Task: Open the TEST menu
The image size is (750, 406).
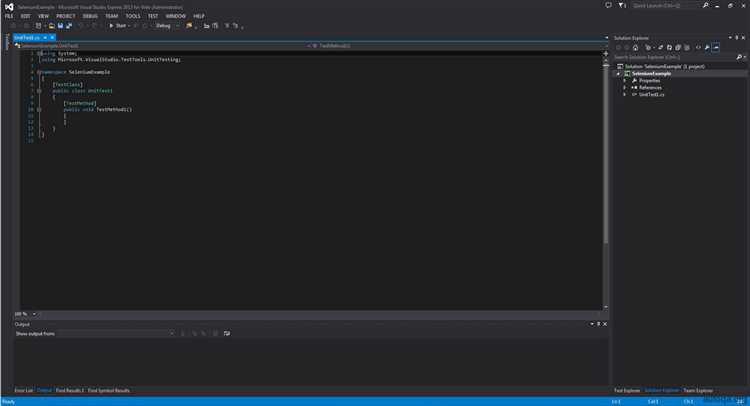Action: point(153,16)
